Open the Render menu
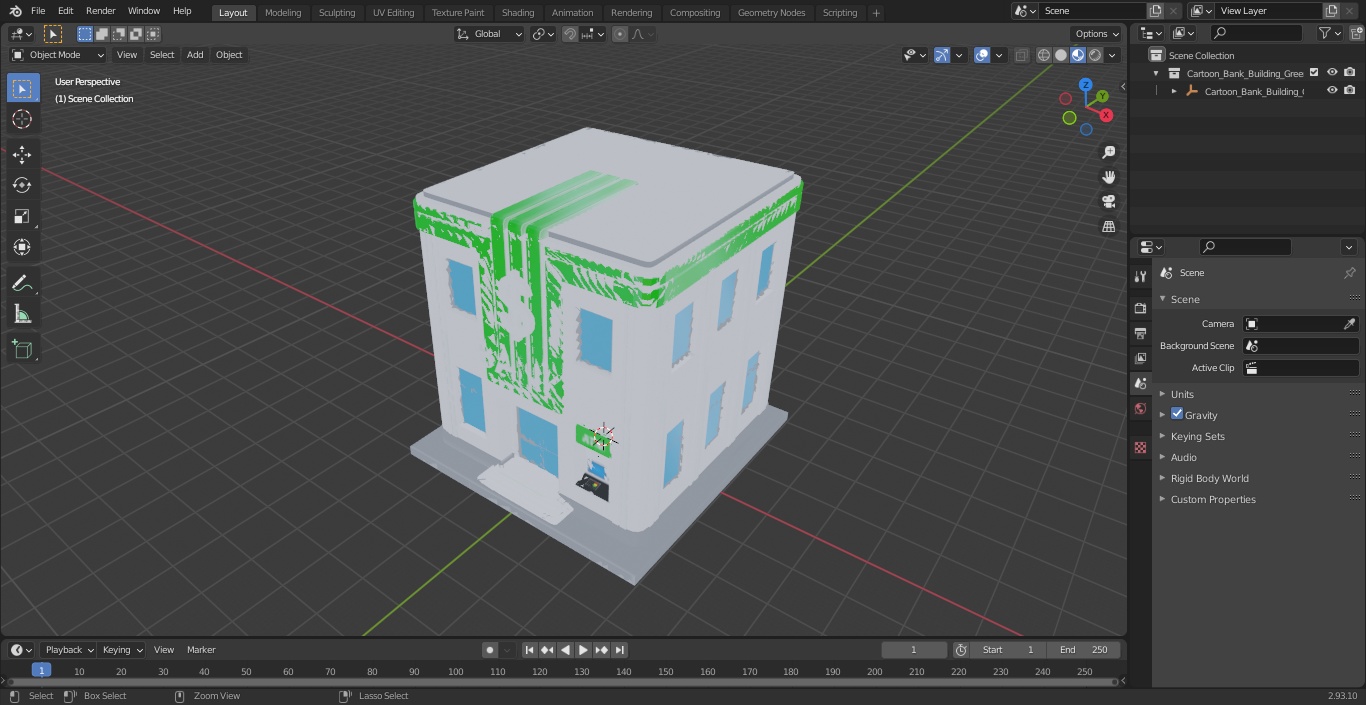The image size is (1366, 705). [100, 11]
